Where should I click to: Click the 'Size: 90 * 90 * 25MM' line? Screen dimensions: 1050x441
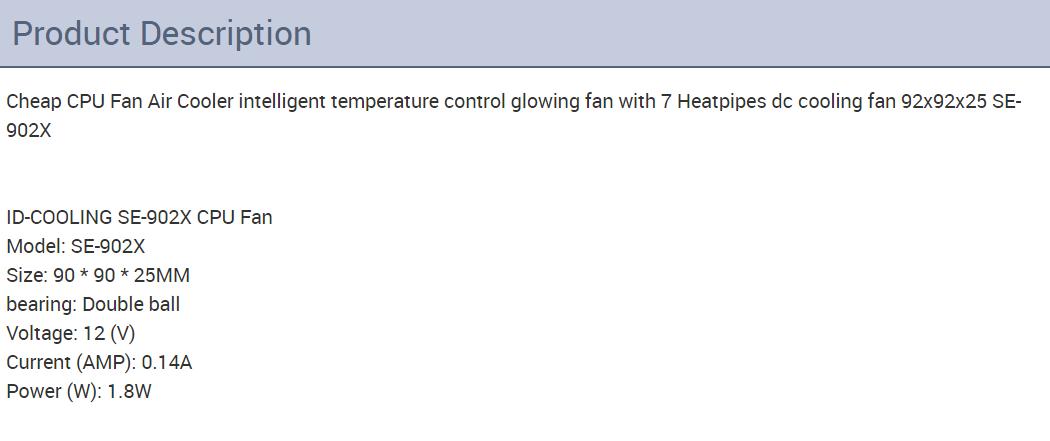coord(98,275)
